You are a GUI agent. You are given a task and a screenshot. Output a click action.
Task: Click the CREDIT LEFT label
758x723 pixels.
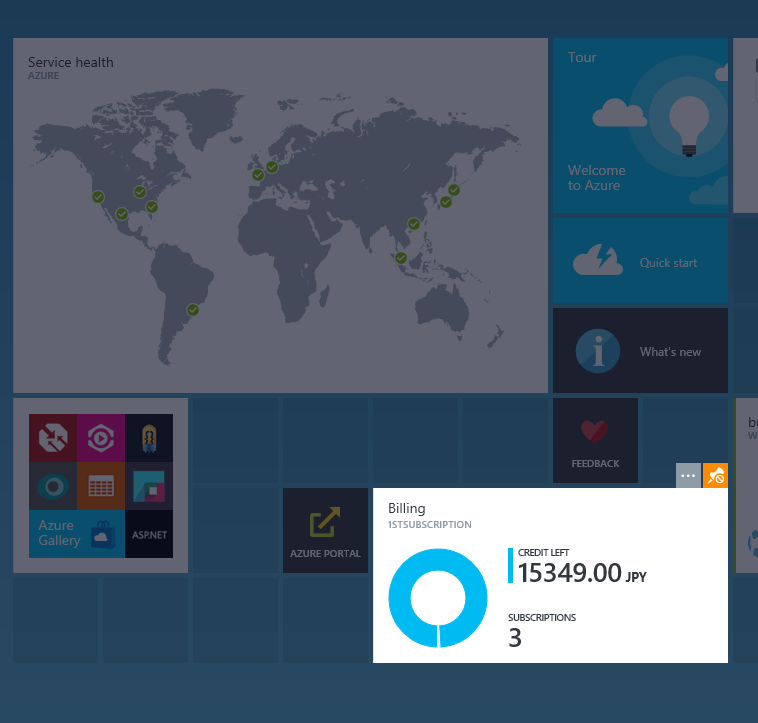(x=543, y=552)
